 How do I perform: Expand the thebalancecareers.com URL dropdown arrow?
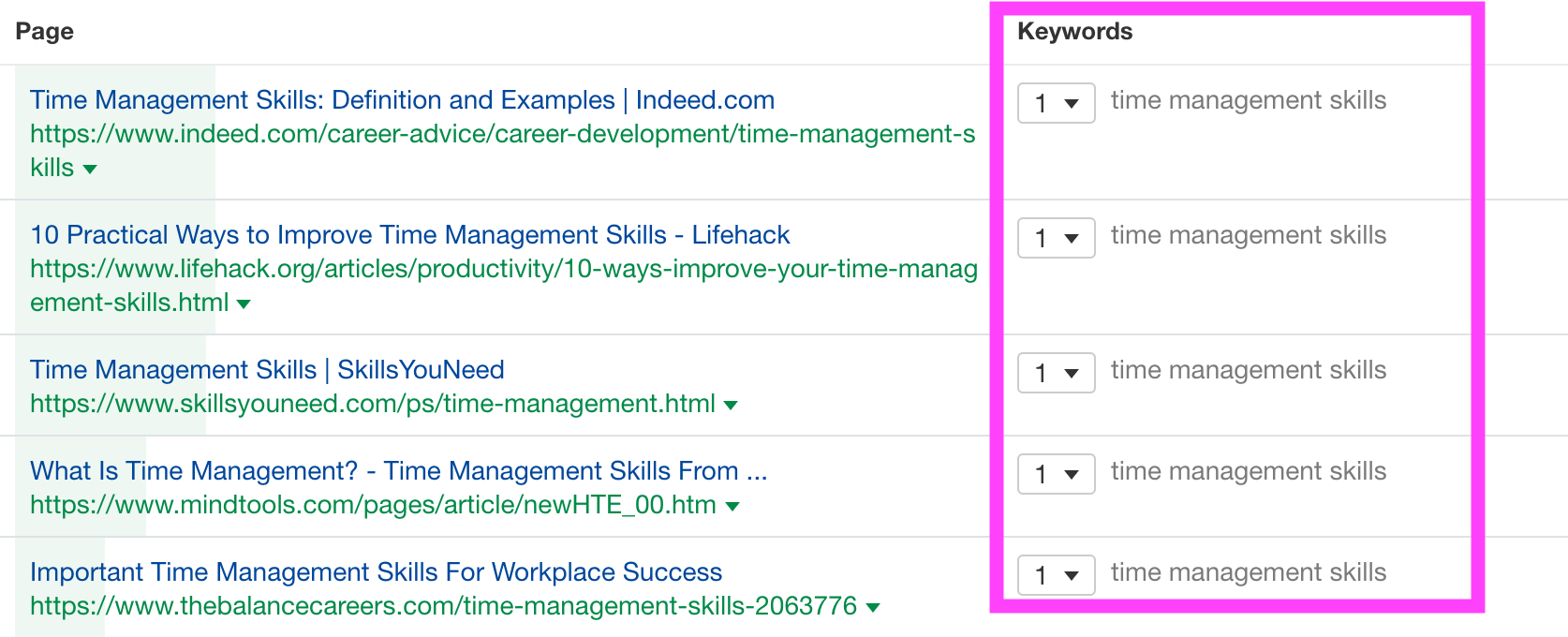click(873, 606)
